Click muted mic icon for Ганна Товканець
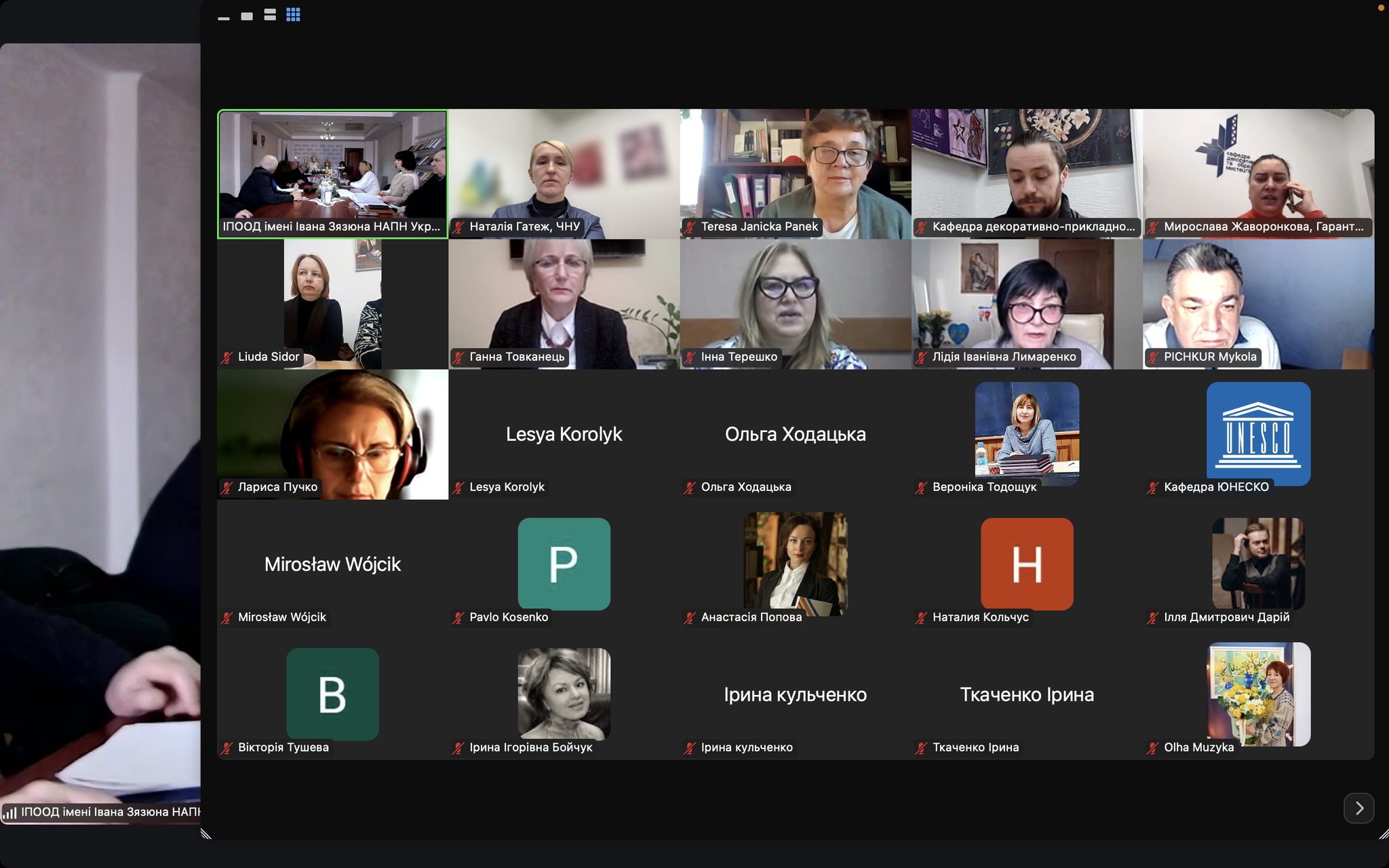Image resolution: width=1389 pixels, height=868 pixels. pos(458,357)
